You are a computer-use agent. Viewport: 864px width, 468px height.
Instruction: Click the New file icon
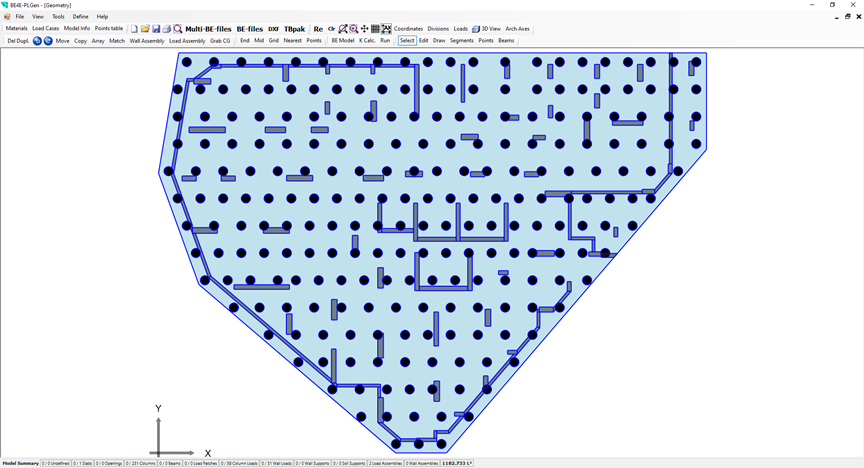(x=135, y=29)
